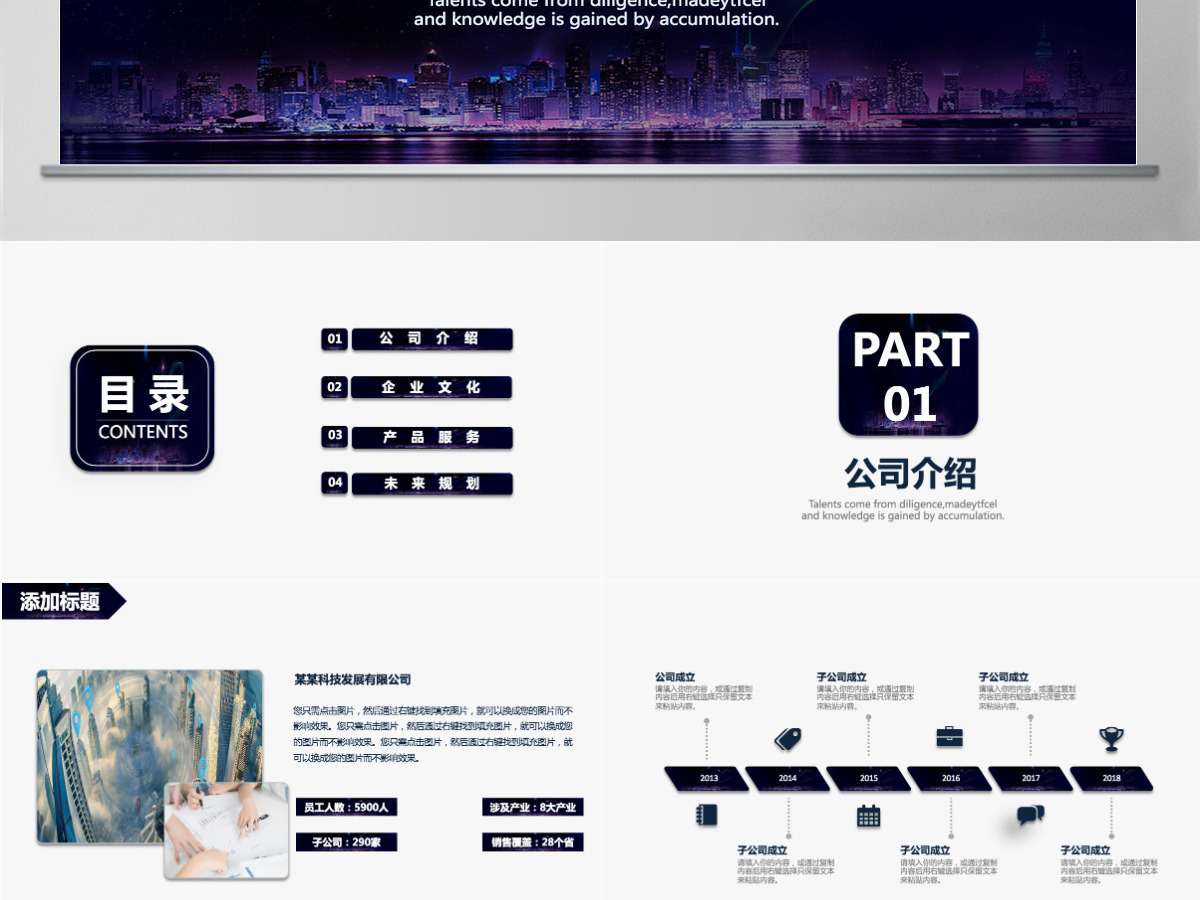
Task: Select the 子公司成立 heading below 2018
Action: 1086,850
